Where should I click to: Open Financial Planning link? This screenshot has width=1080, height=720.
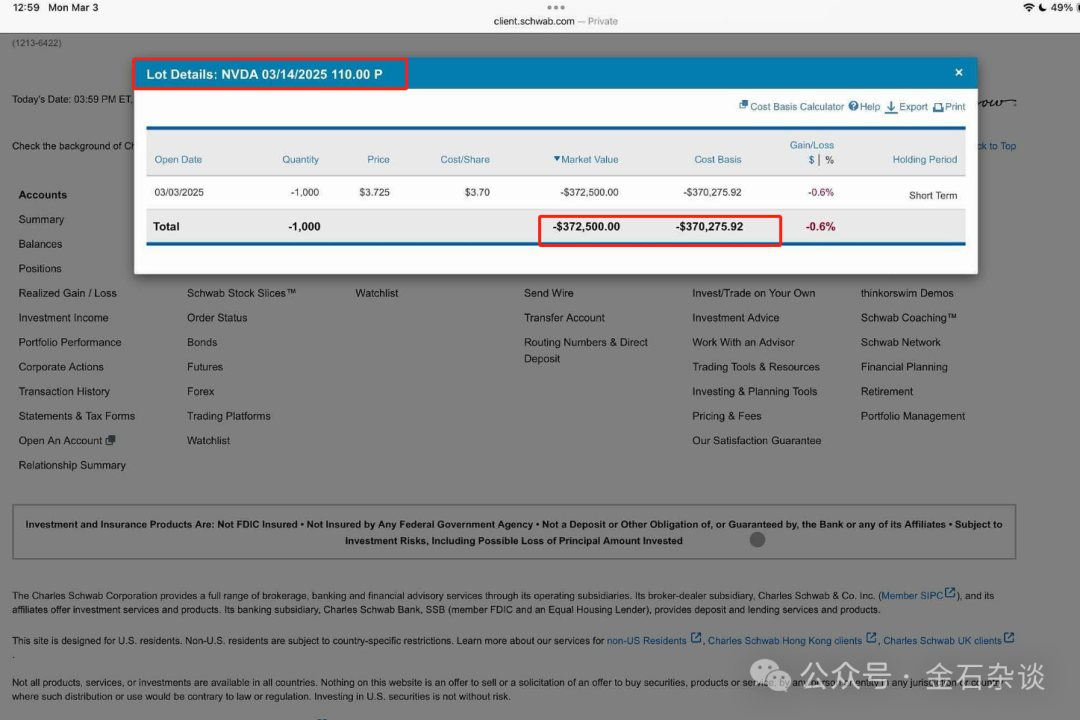[904, 367]
